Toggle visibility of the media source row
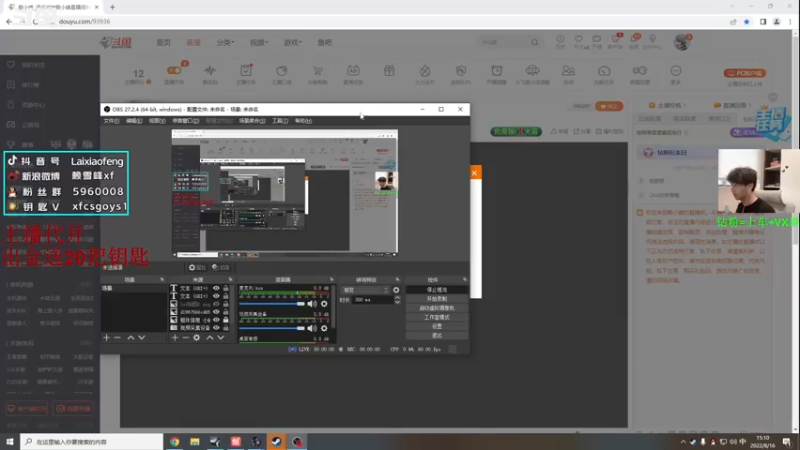Viewport: 800px width, 450px height. coord(216,320)
